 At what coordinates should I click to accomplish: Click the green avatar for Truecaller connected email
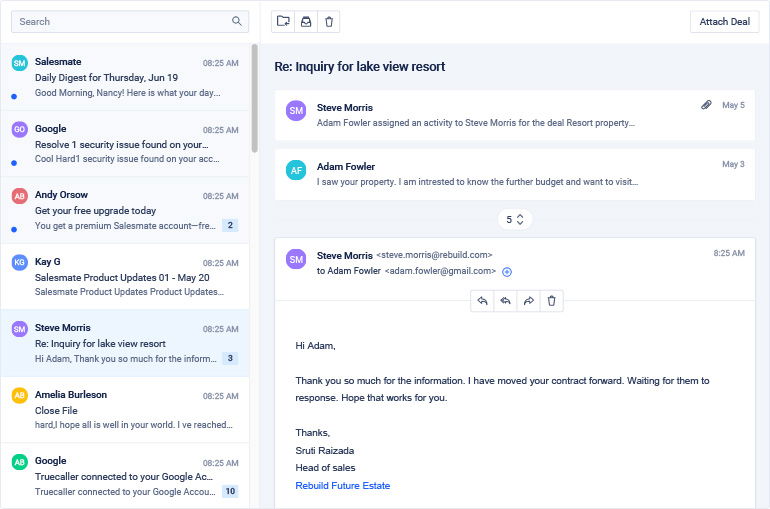20,462
